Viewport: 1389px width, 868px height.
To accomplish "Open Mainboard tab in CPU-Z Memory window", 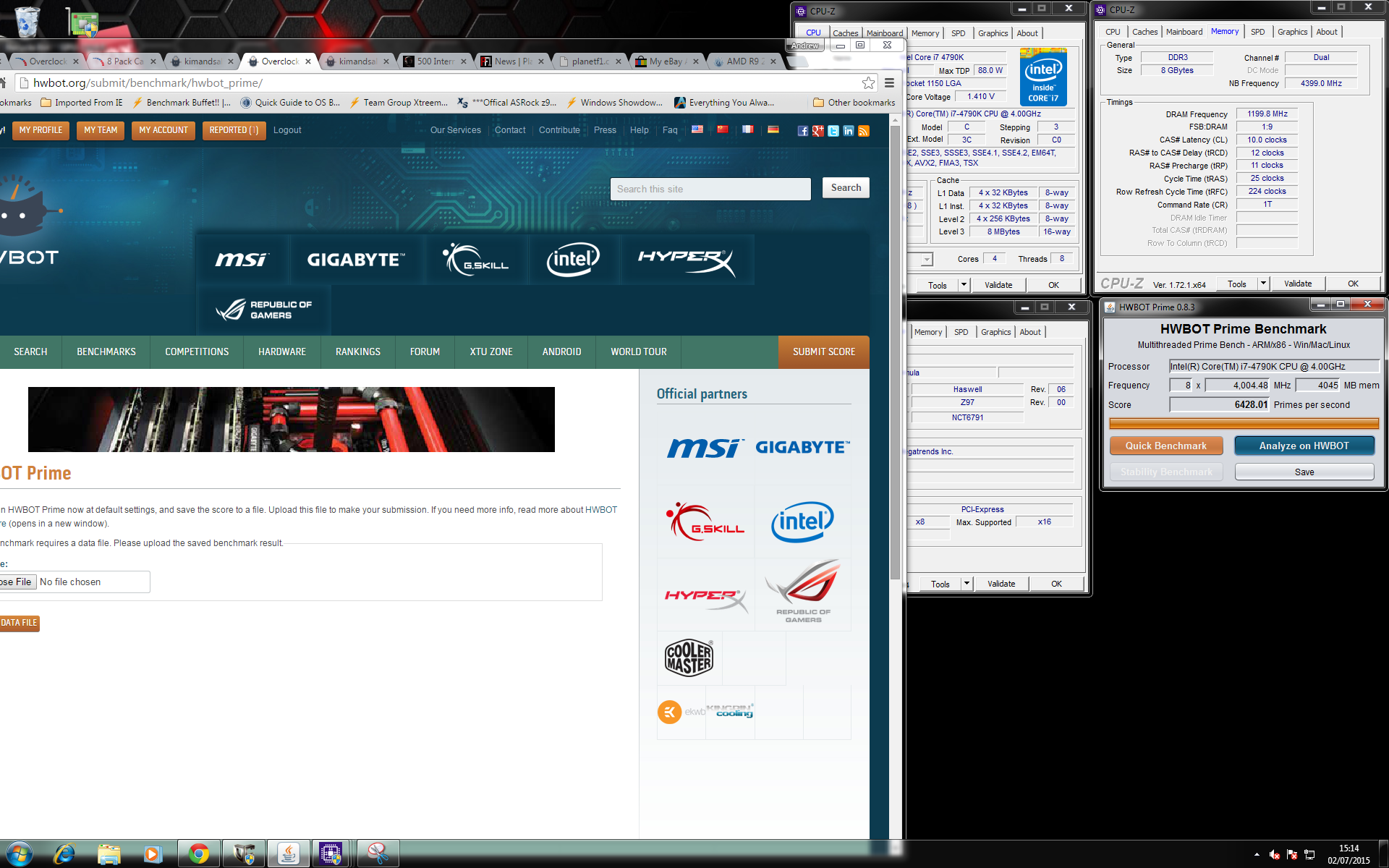I will tap(1184, 32).
